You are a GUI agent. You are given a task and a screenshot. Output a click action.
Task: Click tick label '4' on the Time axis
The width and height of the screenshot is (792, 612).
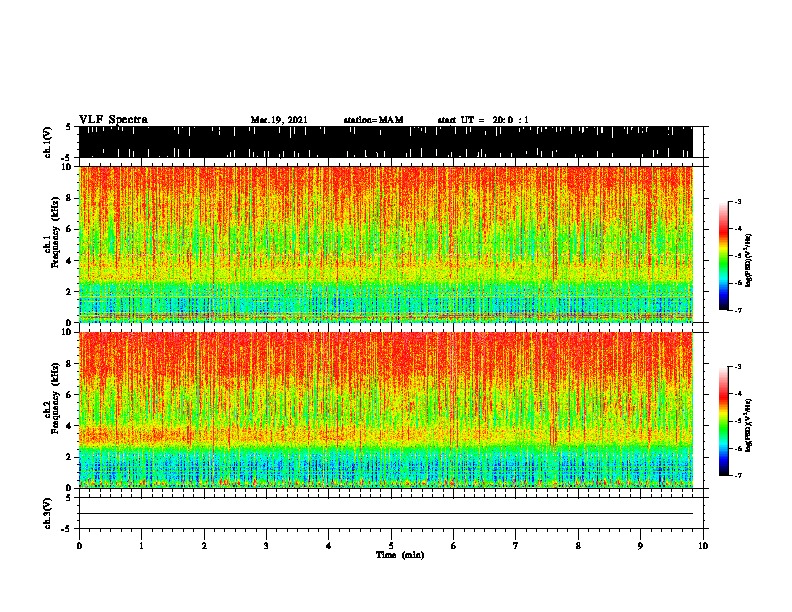tap(329, 546)
